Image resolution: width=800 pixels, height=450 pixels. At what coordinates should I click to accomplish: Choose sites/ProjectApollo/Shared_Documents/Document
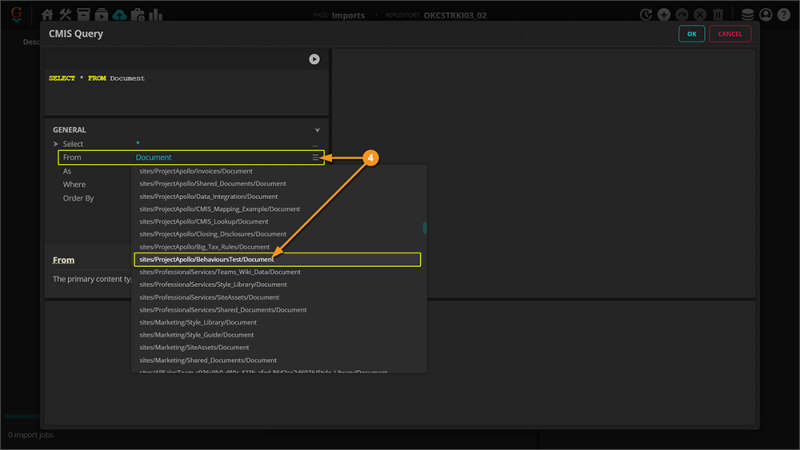pyautogui.click(x=213, y=184)
